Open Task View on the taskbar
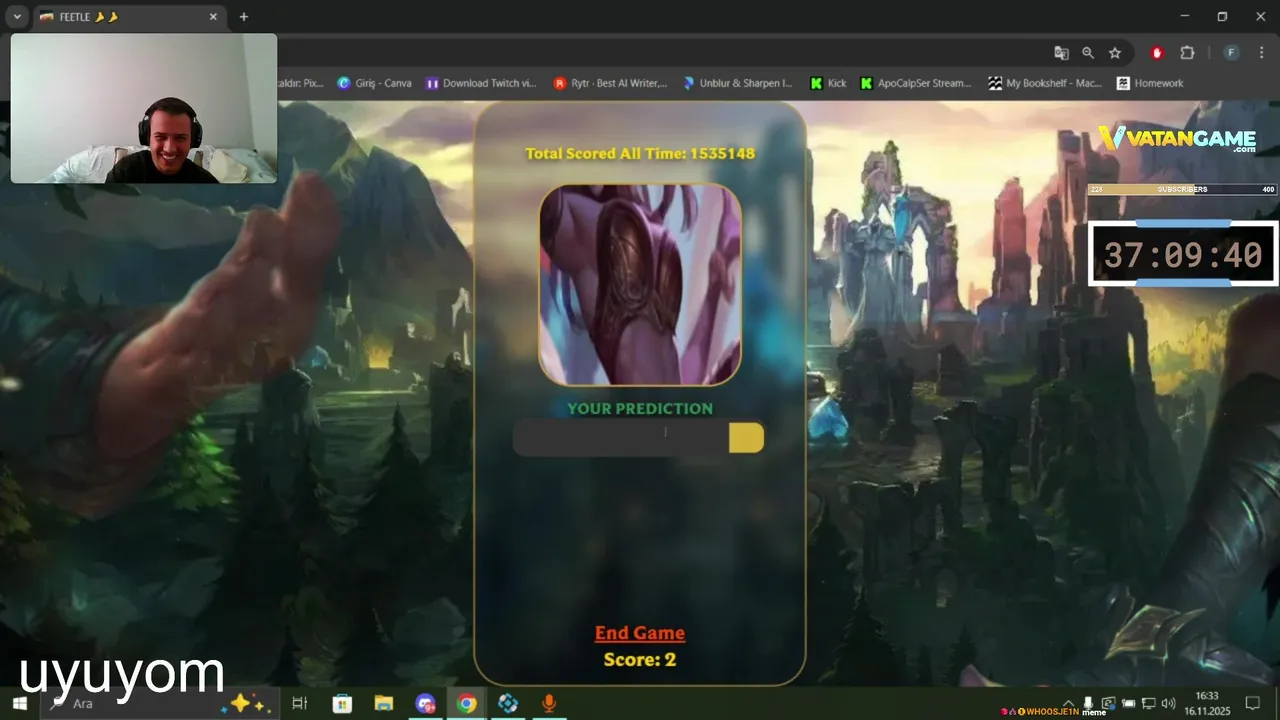The width and height of the screenshot is (1280, 720). coord(299,704)
